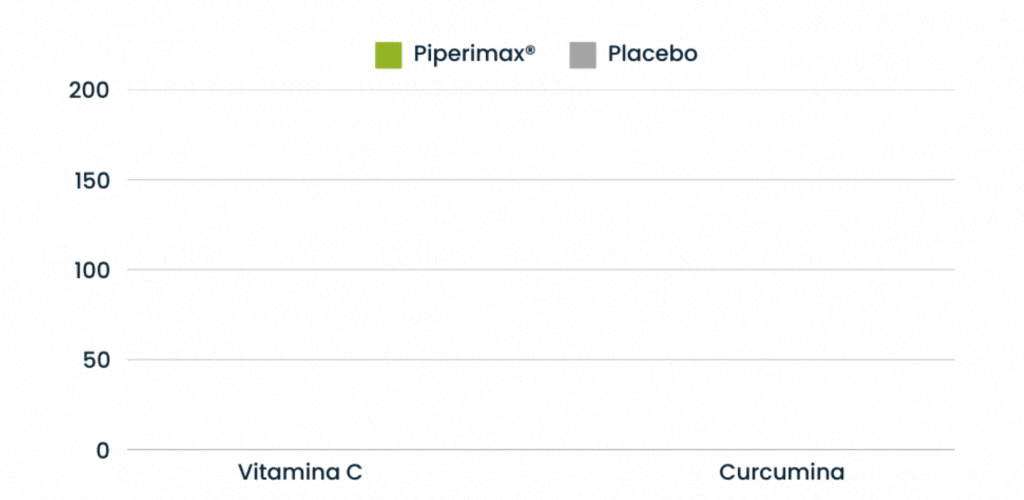Click the gridline at value 150

click(x=540, y=180)
